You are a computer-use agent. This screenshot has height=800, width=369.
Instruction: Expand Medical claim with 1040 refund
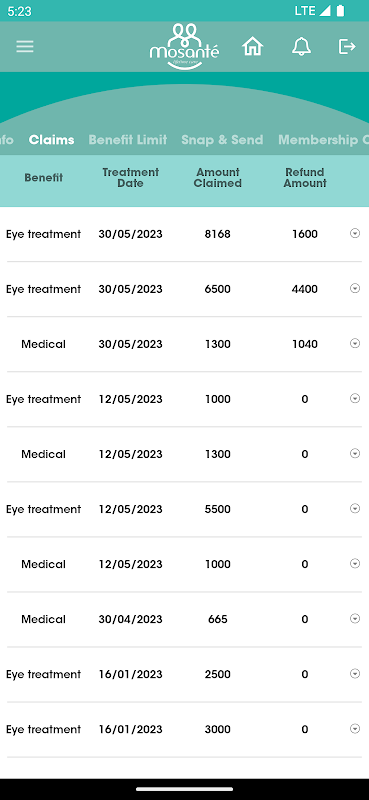point(355,343)
